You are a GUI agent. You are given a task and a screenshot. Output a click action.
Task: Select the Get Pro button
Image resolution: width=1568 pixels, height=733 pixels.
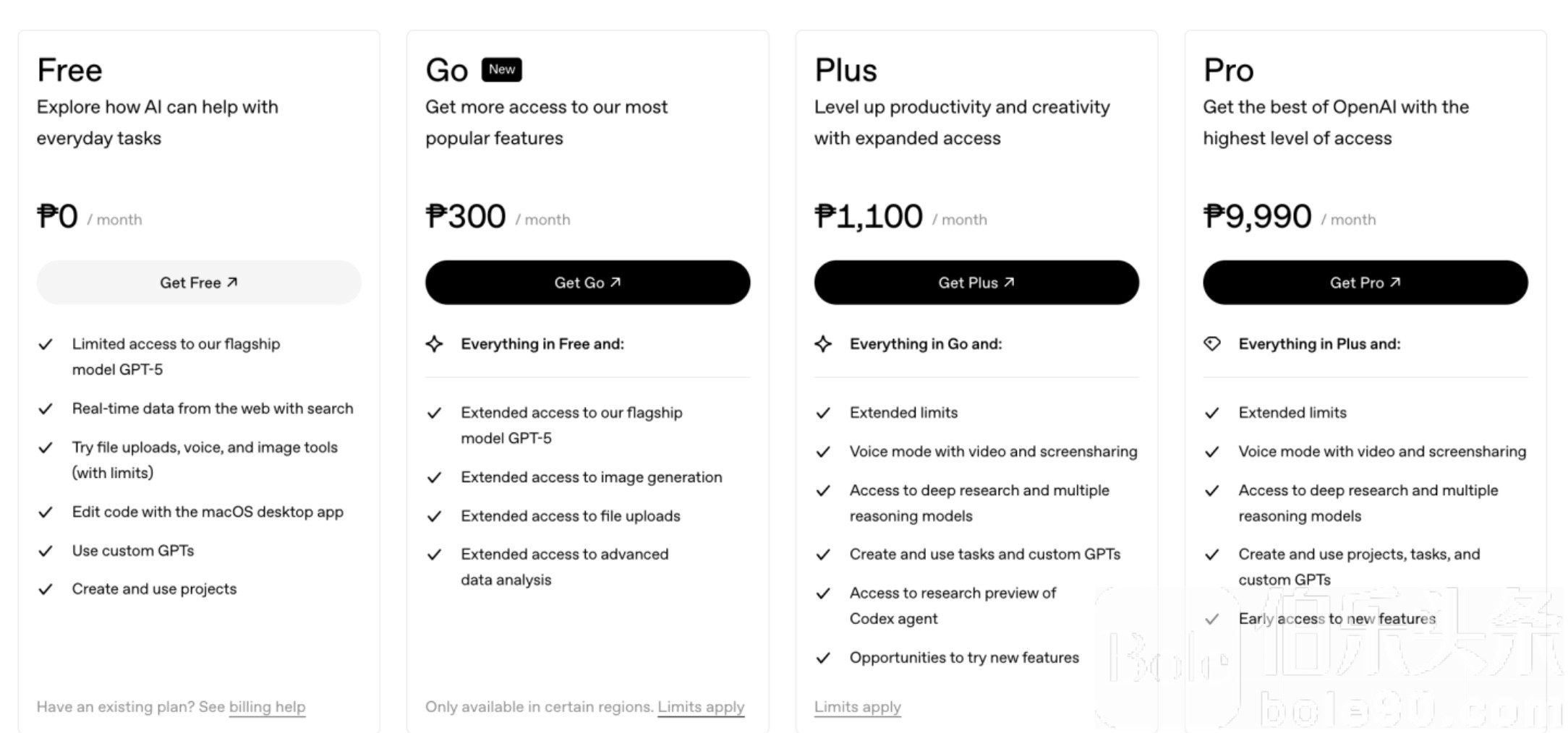(x=1365, y=283)
